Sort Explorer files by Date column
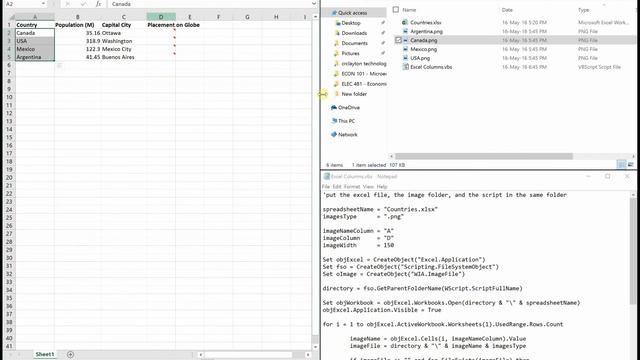This screenshot has height=360, width=640. point(507,10)
